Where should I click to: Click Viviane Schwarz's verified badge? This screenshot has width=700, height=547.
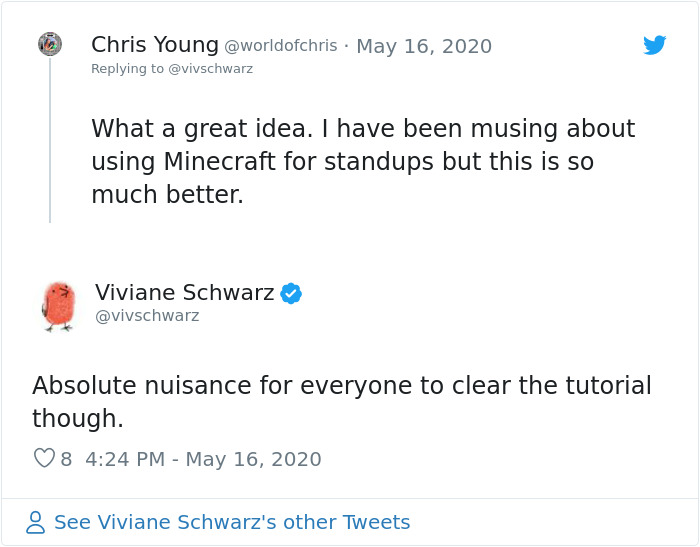(291, 293)
